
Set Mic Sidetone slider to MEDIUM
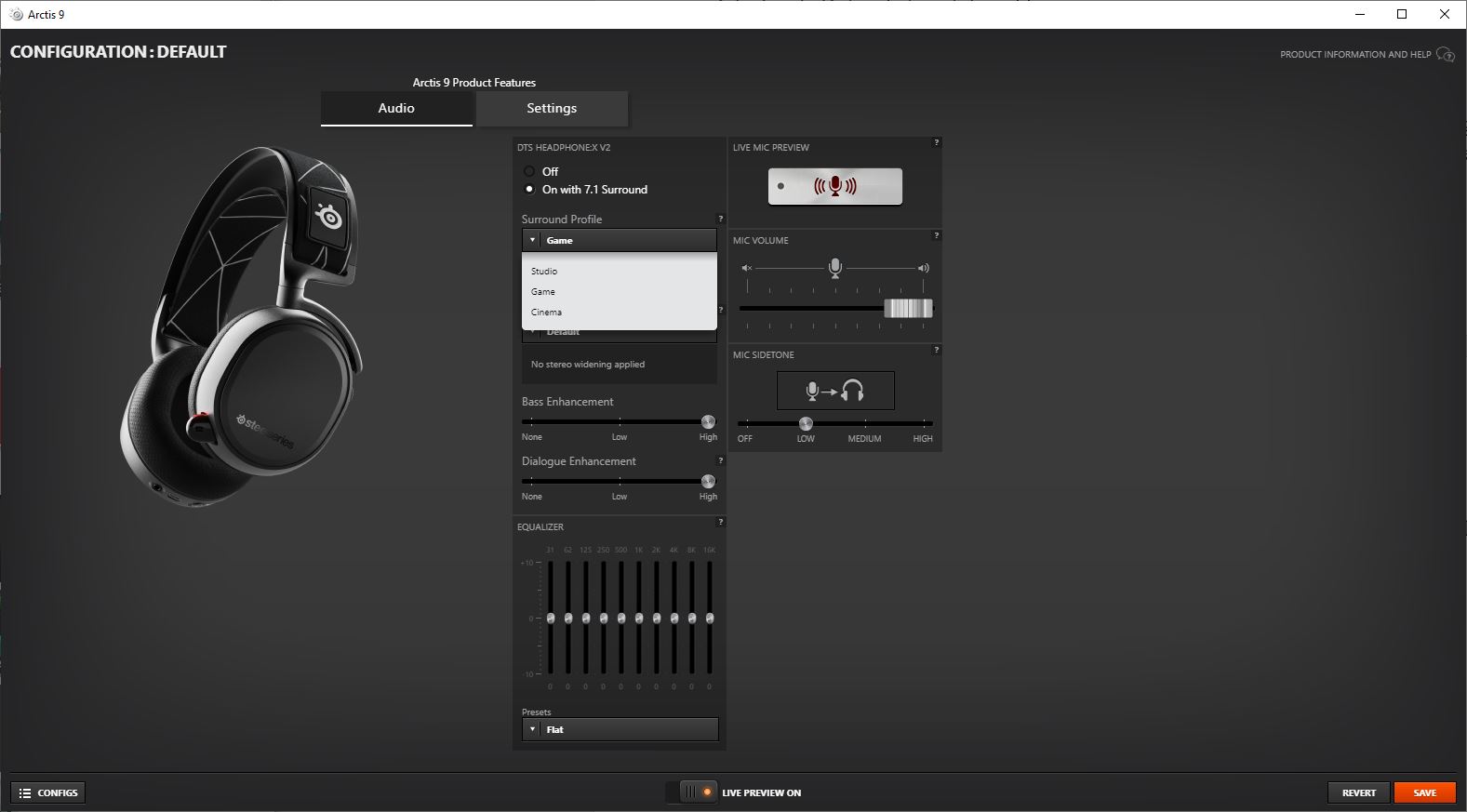[864, 423]
